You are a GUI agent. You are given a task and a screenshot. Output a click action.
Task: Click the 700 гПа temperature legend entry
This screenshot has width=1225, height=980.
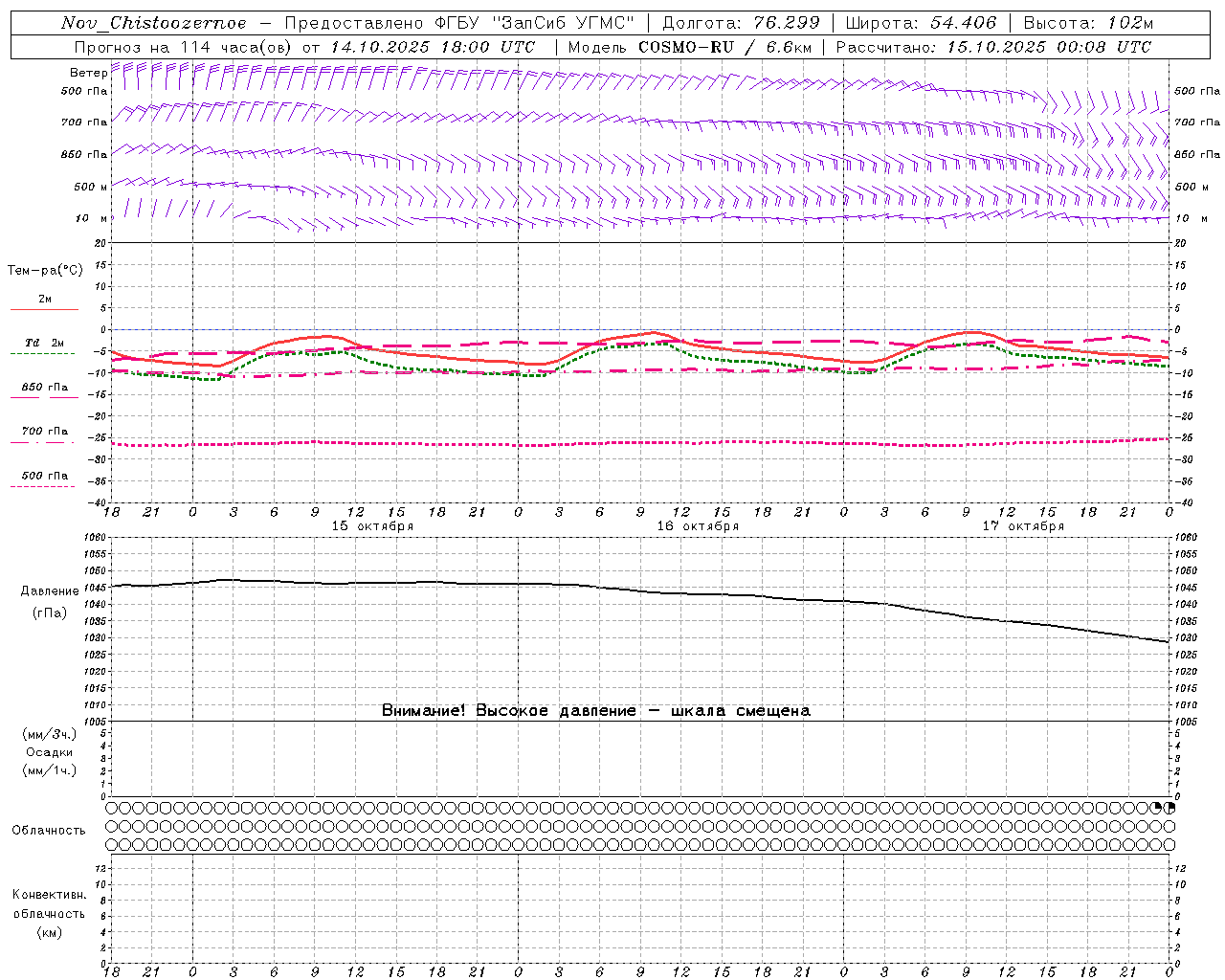(x=45, y=431)
